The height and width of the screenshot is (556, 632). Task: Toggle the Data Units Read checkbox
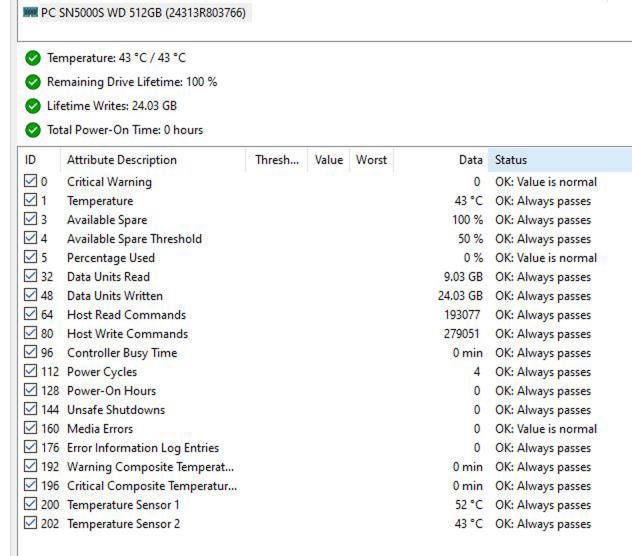[30, 276]
